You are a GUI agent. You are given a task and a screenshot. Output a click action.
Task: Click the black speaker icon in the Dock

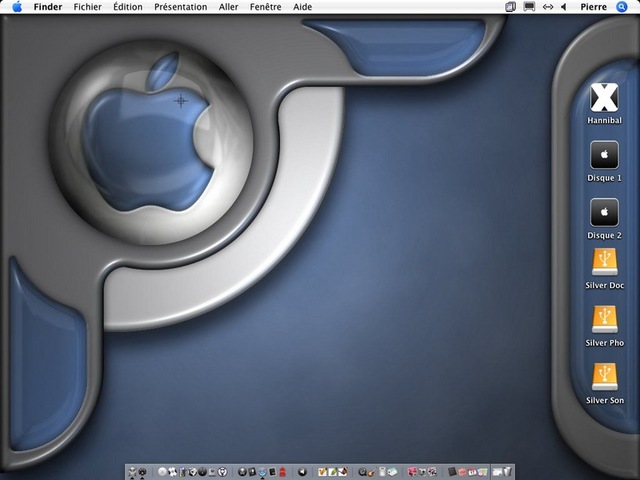(302, 472)
